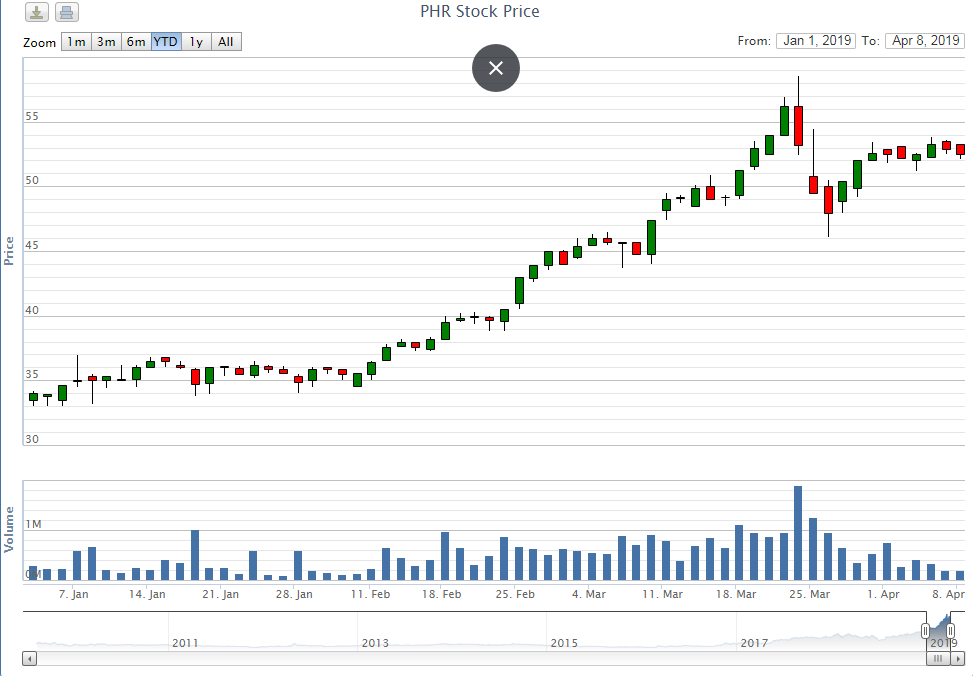
Task: Click the 2015 label in the navigator
Action: tap(564, 643)
